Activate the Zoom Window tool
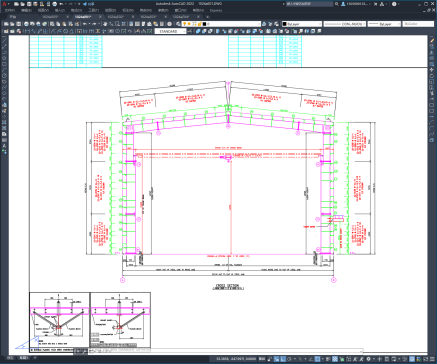 [117, 24]
